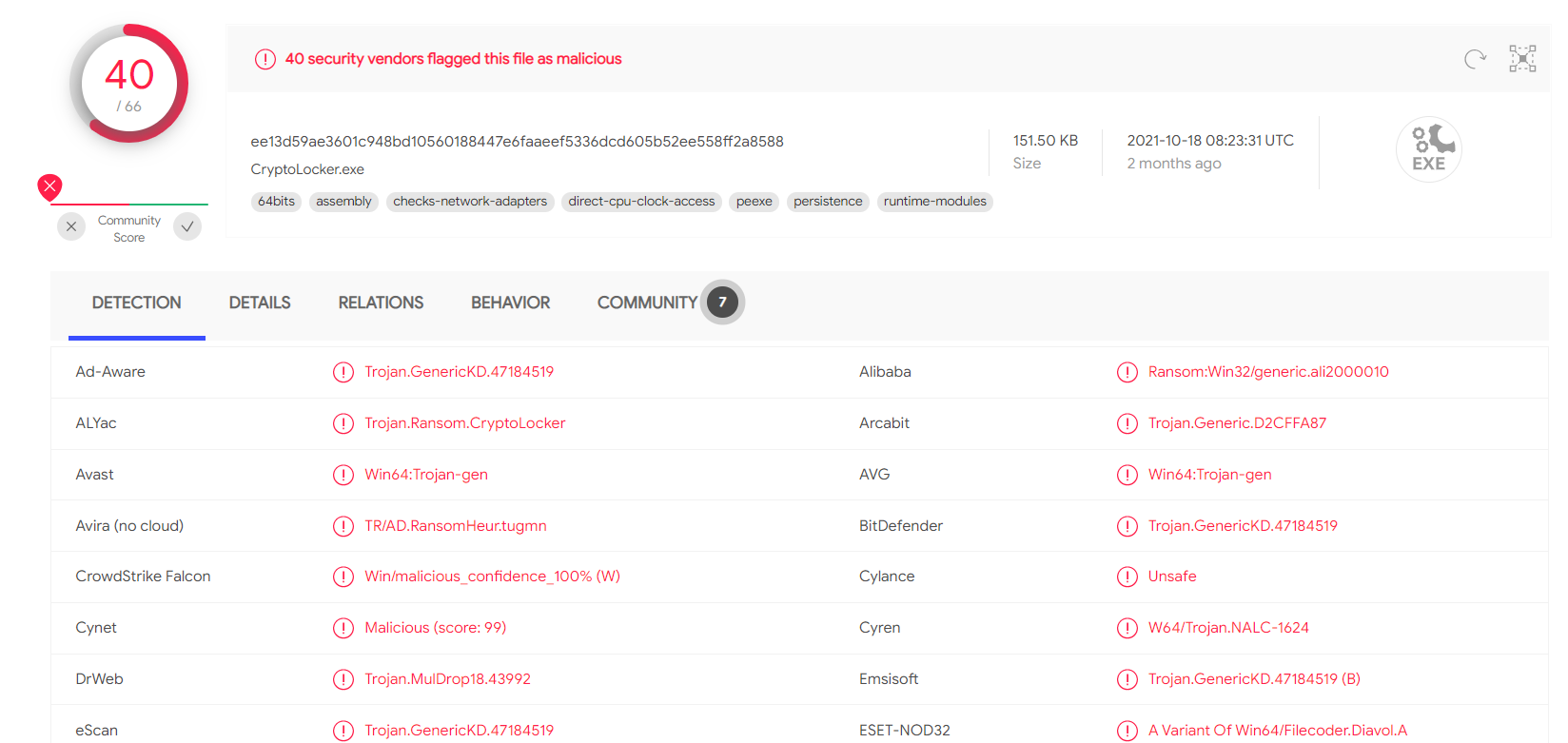Click the '2 months ago' text
The width and height of the screenshot is (1568, 743).
point(1174,164)
